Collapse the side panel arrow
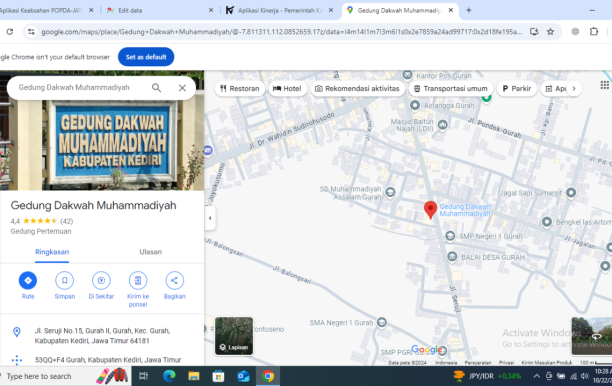This screenshot has height=386, width=612. (x=210, y=218)
